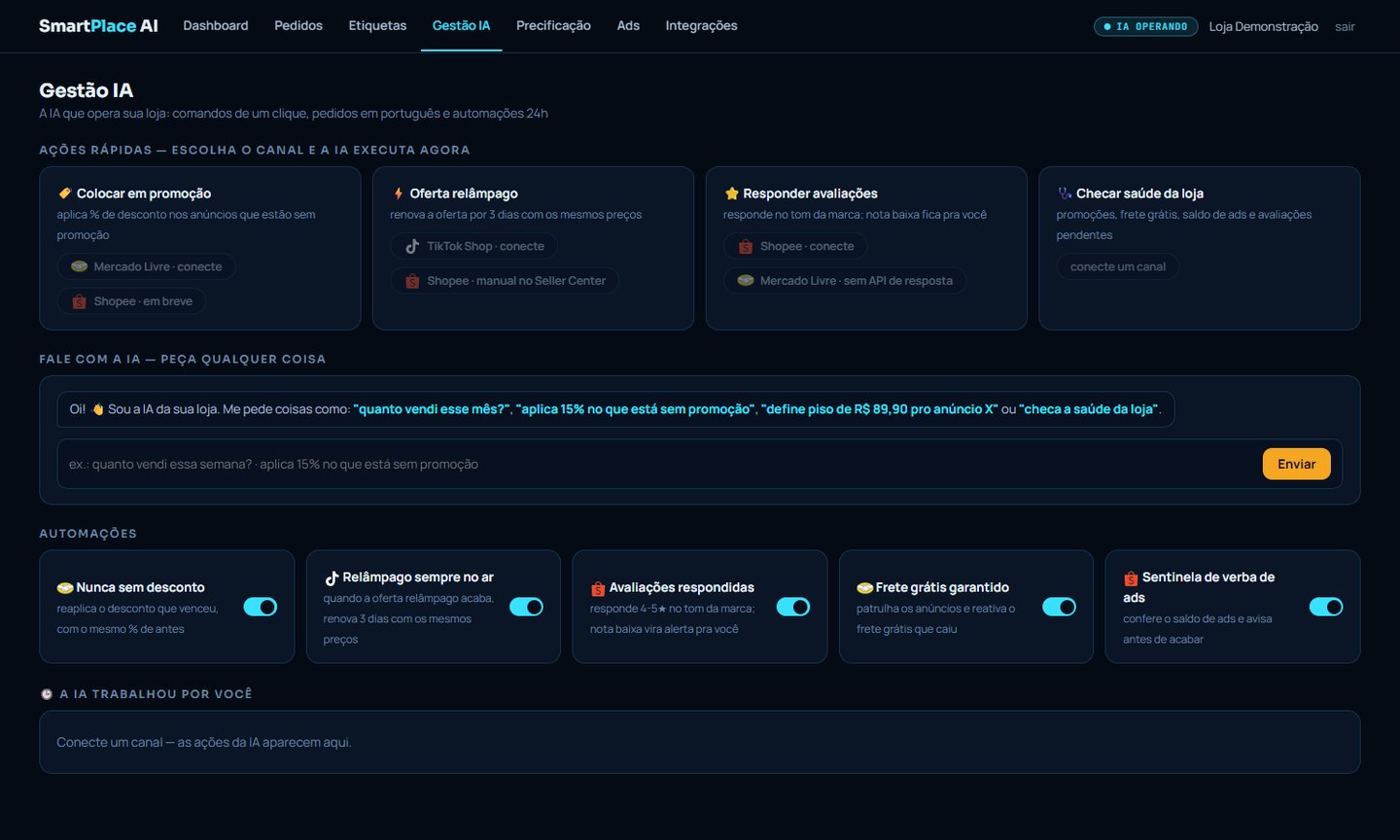Click the Mercado Livre icon in Nunca sem desconto
The width and height of the screenshot is (1400, 840).
[x=65, y=587]
